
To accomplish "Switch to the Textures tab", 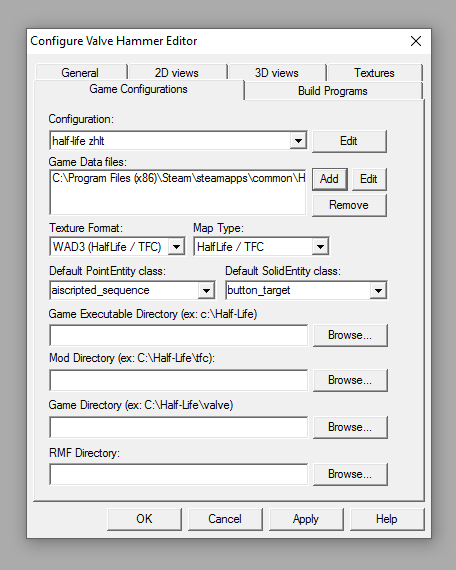I will coord(375,72).
